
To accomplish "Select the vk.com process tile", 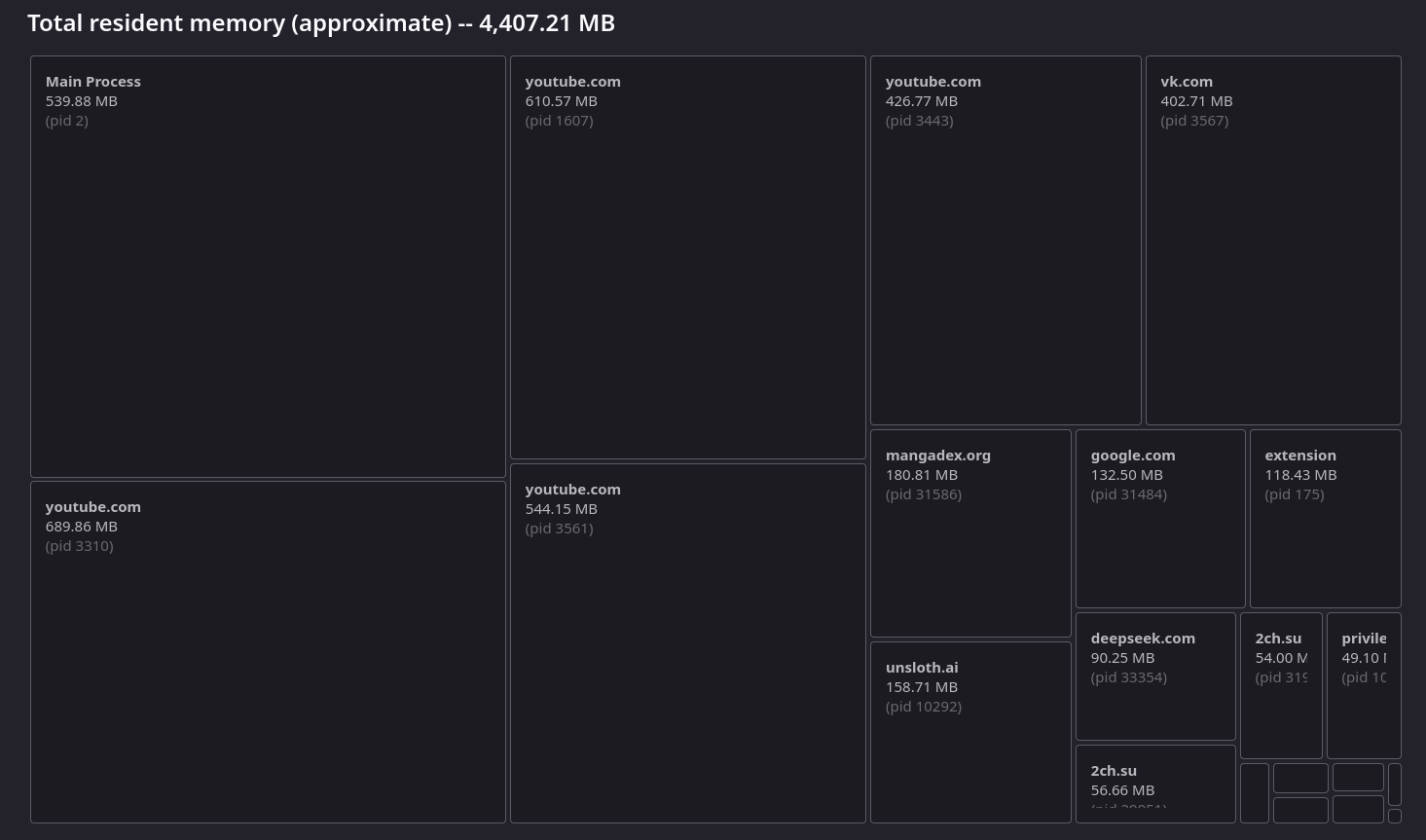I will click(1273, 240).
